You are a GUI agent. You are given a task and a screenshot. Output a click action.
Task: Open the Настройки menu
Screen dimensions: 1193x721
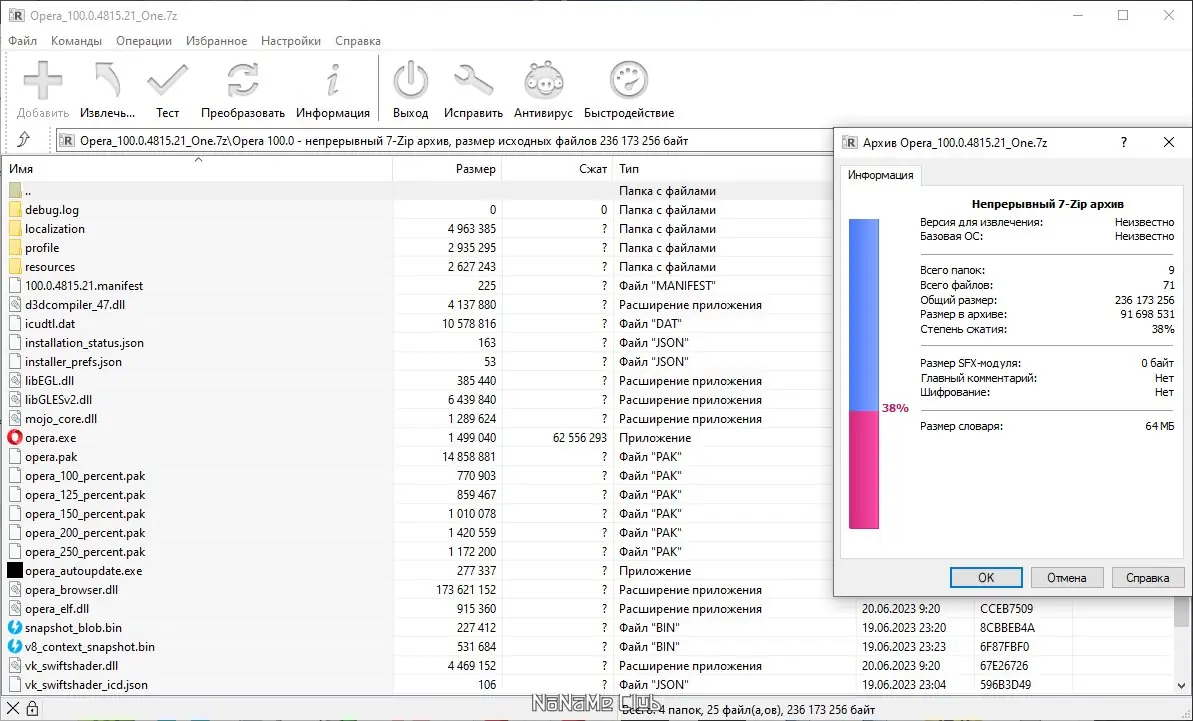(290, 41)
